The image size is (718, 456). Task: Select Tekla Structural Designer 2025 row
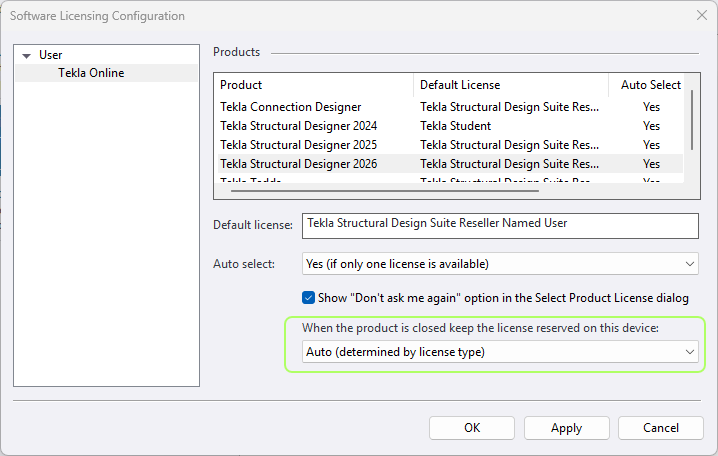[x=449, y=145]
